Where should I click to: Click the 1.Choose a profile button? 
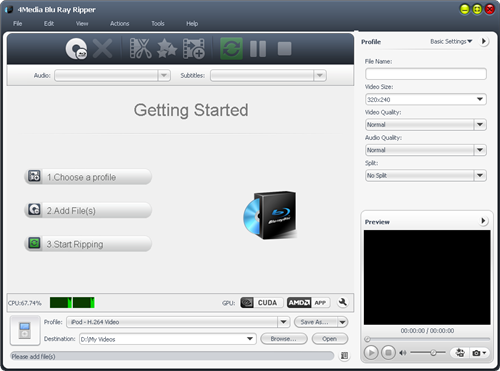click(x=88, y=177)
